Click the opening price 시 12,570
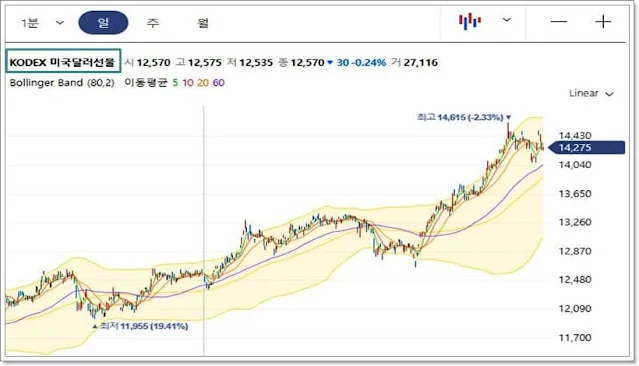Image resolution: width=639 pixels, height=366 pixels. coord(147,62)
